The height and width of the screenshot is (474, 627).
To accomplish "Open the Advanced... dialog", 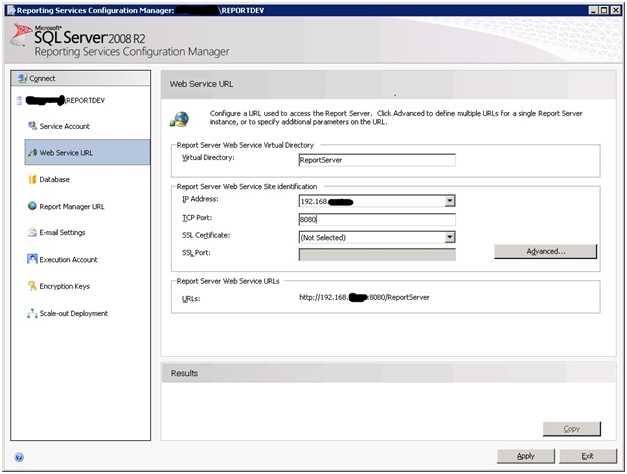I will click(x=545, y=252).
